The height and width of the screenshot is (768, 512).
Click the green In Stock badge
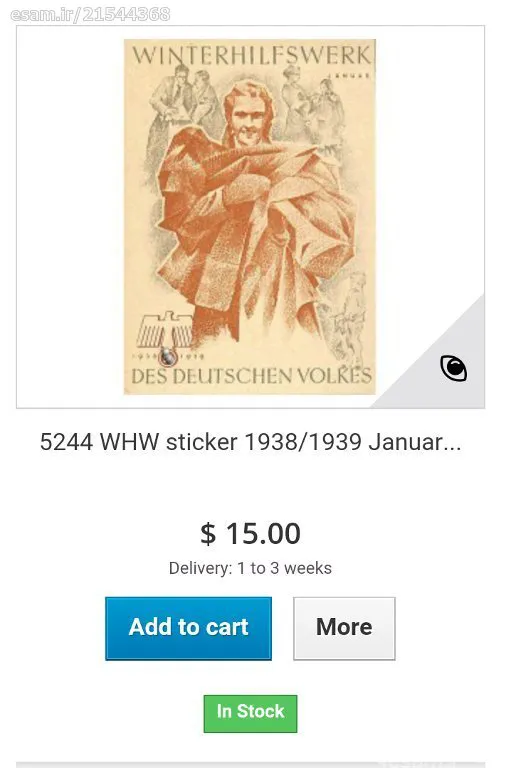[x=250, y=714]
